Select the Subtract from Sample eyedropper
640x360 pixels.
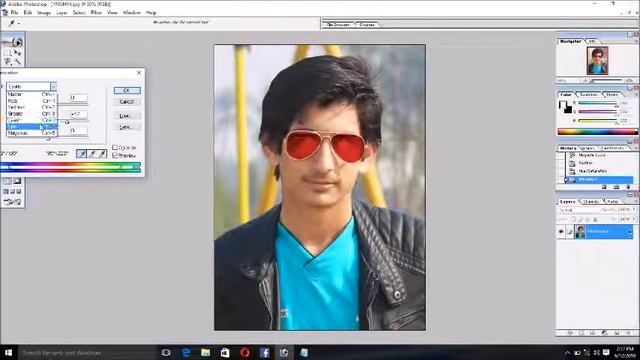pyautogui.click(x=102, y=153)
